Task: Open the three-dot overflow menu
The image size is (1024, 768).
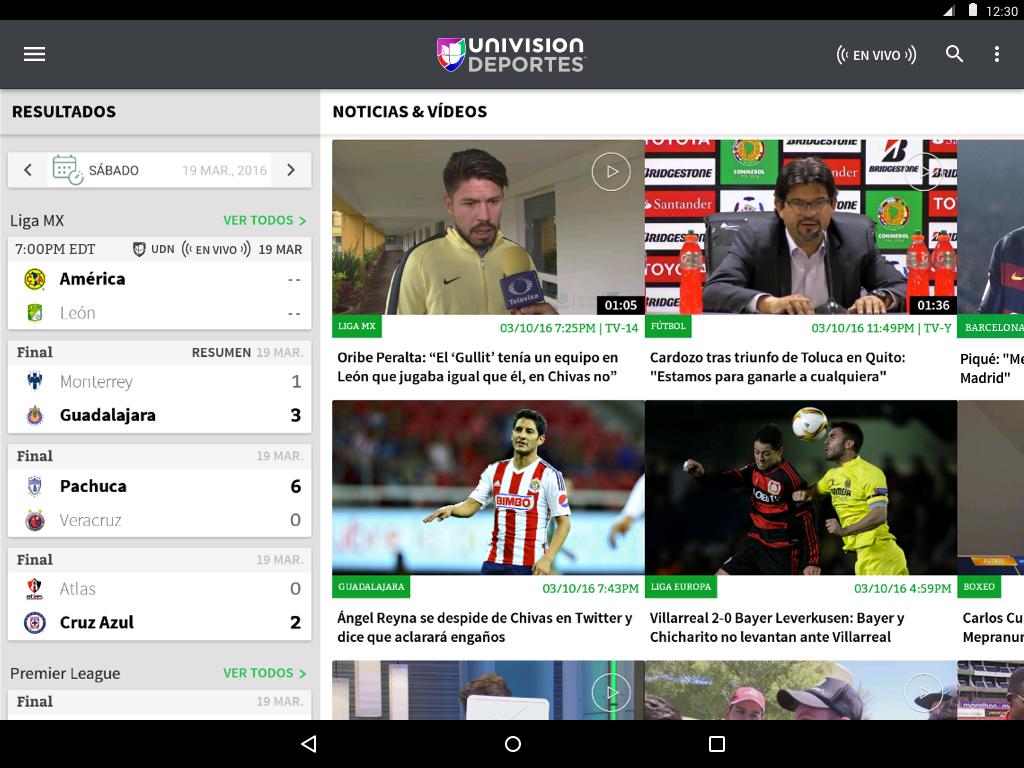Action: (x=997, y=54)
